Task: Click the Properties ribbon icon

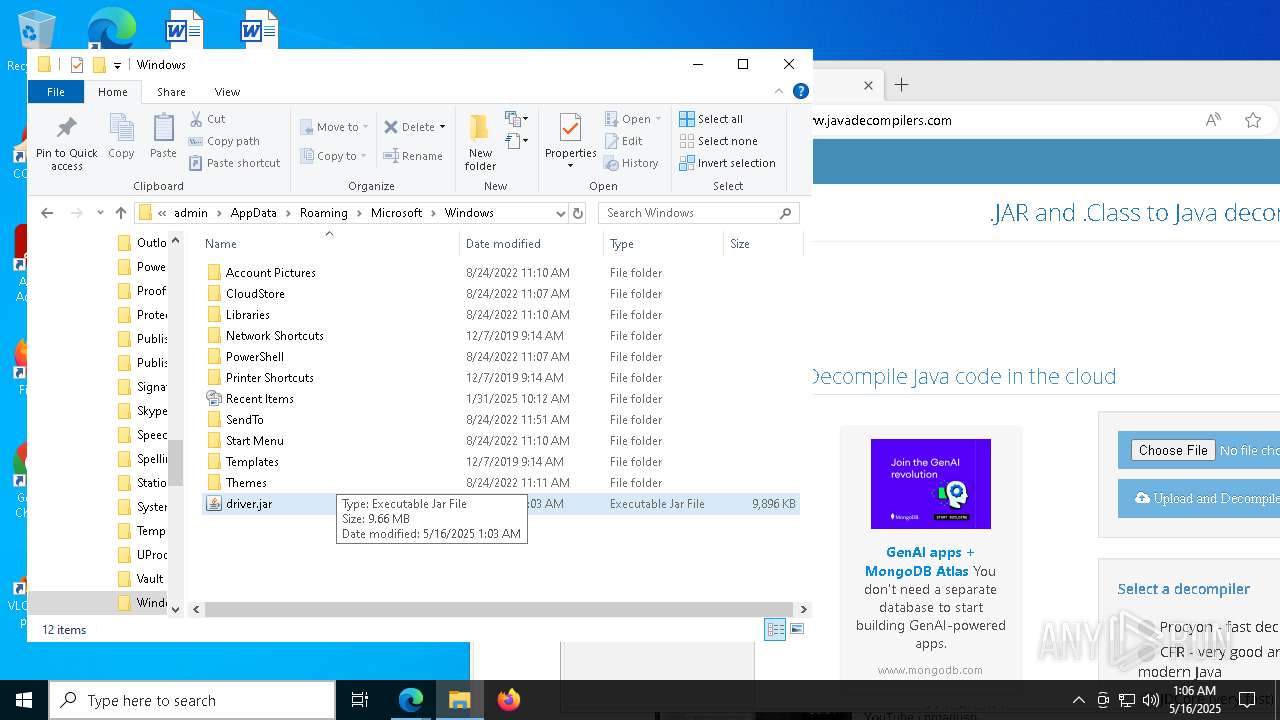Action: click(x=570, y=129)
